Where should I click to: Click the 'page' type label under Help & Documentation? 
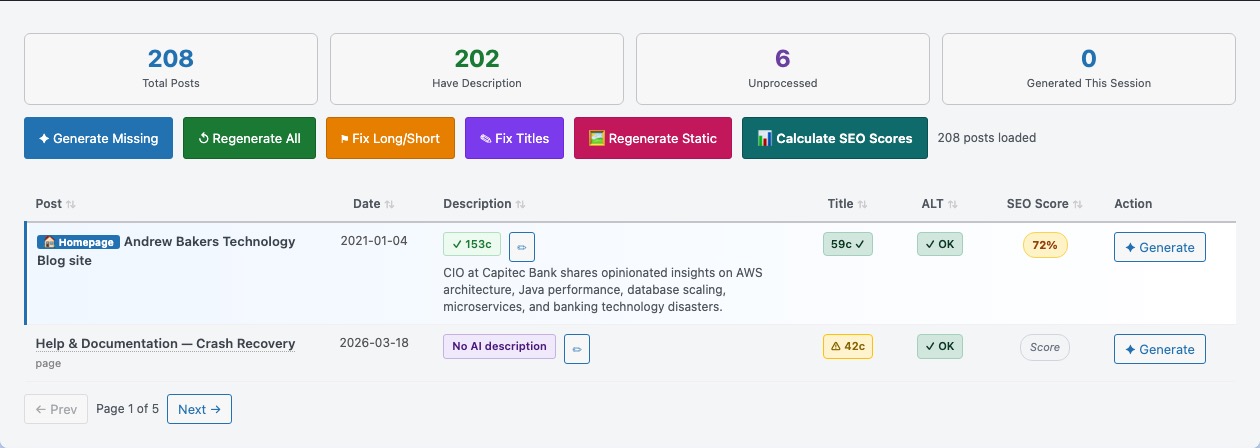(48, 363)
